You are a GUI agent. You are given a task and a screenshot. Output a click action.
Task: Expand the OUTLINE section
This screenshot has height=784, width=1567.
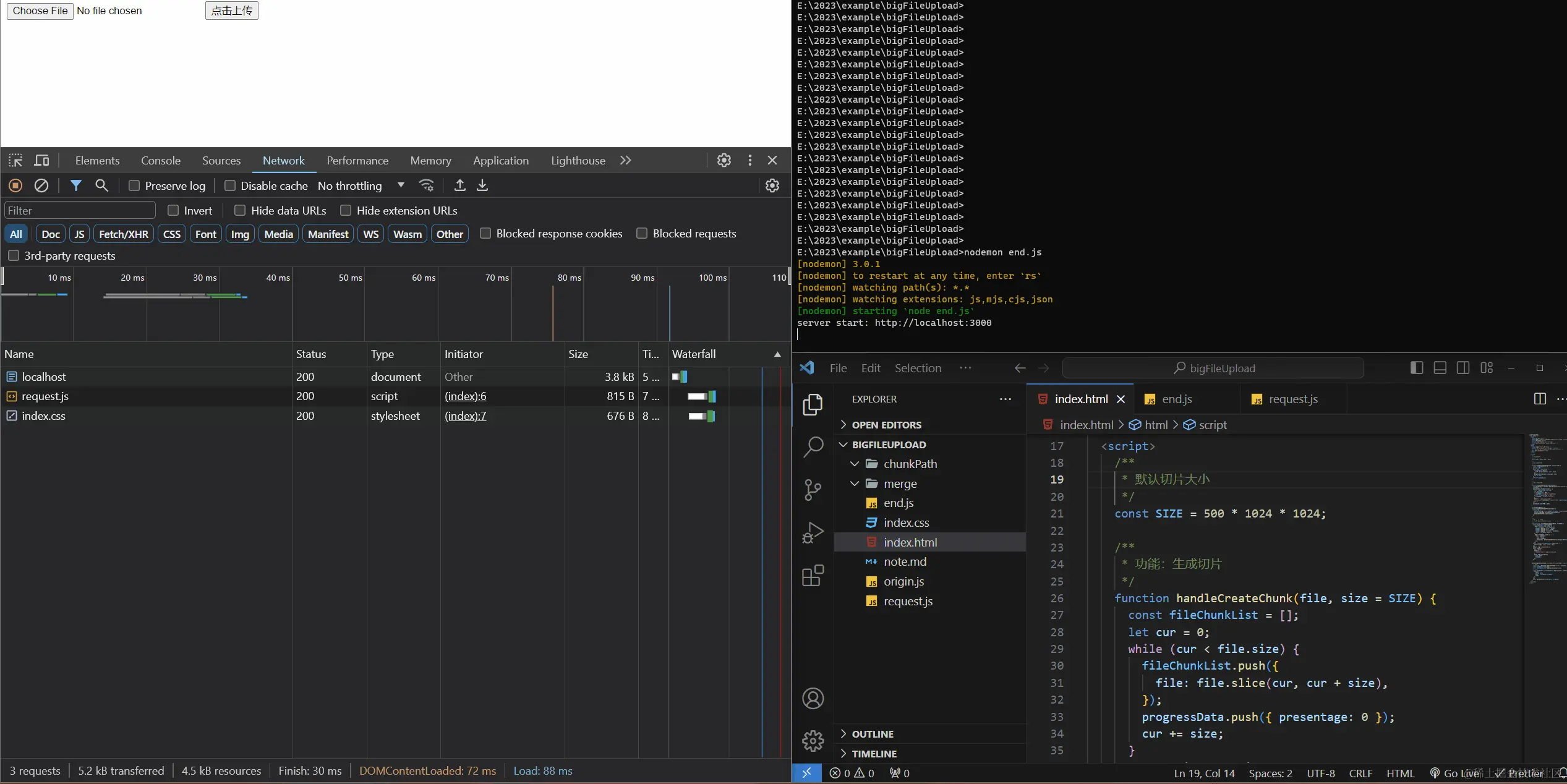pyautogui.click(x=872, y=734)
